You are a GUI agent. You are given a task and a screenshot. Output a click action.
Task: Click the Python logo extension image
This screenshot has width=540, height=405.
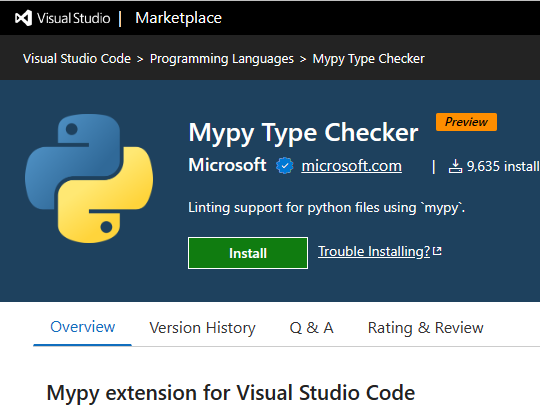[x=89, y=178]
